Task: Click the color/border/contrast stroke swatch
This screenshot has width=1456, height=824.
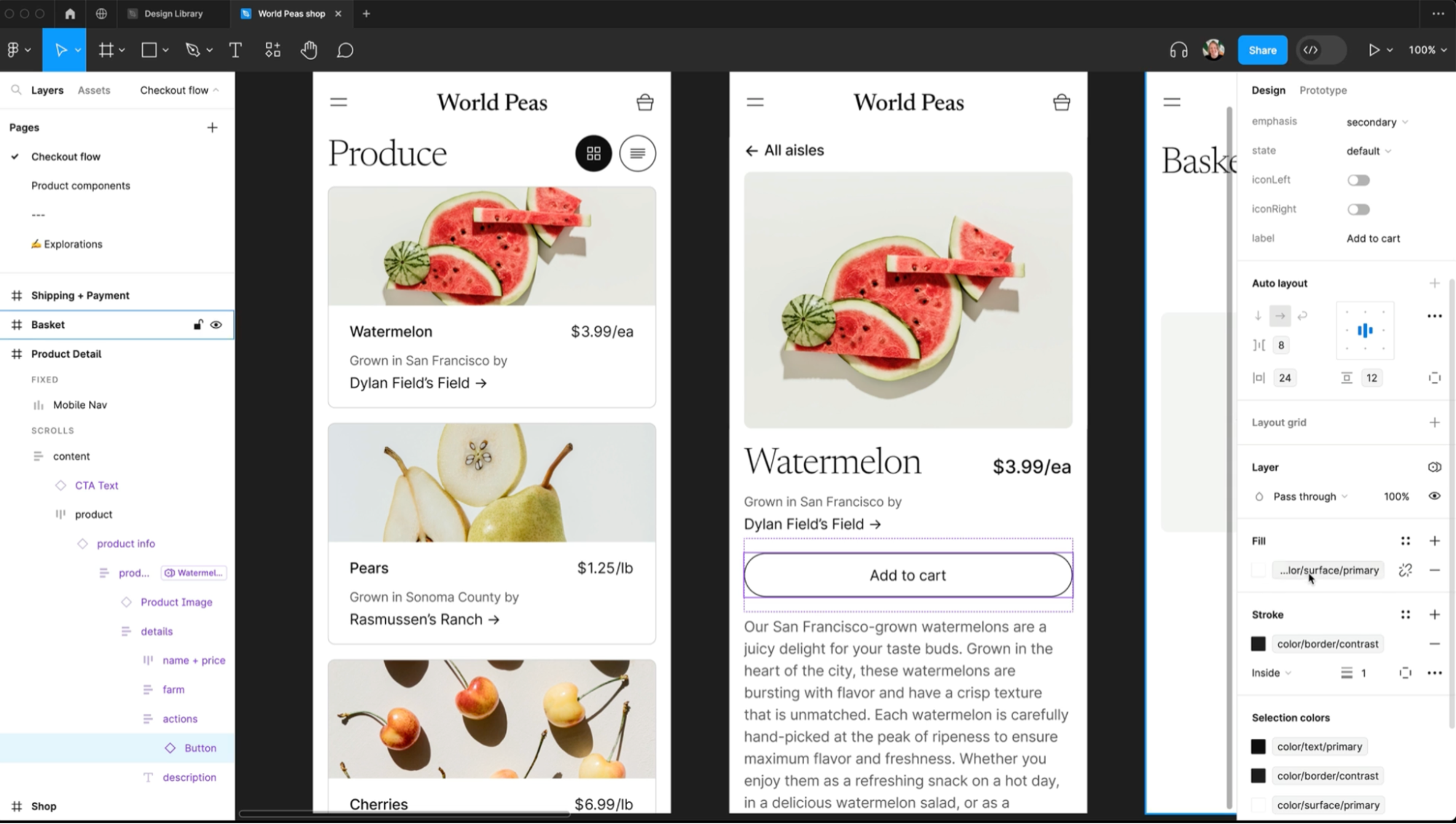Action: click(1258, 644)
